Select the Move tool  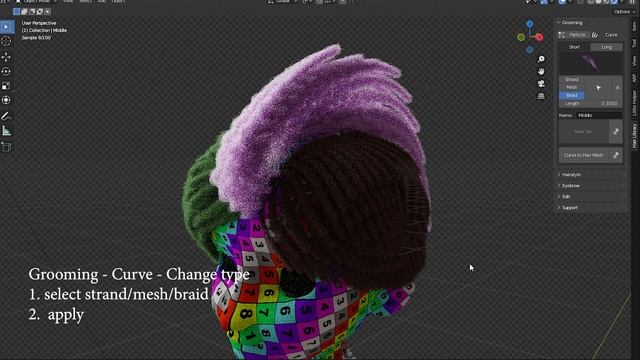pos(6,57)
